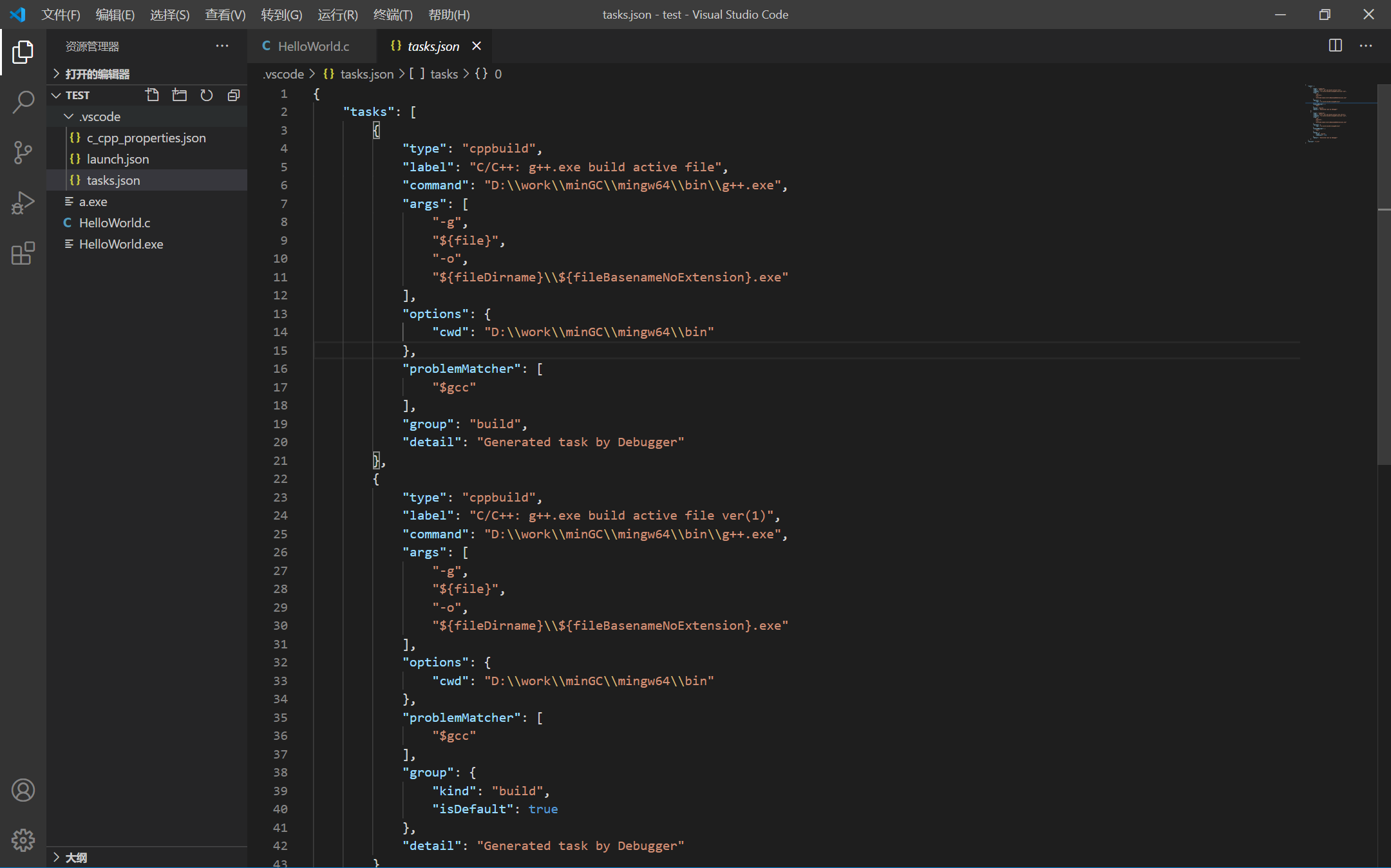Open the Run and Debug view
The width and height of the screenshot is (1391, 868).
pyautogui.click(x=23, y=203)
